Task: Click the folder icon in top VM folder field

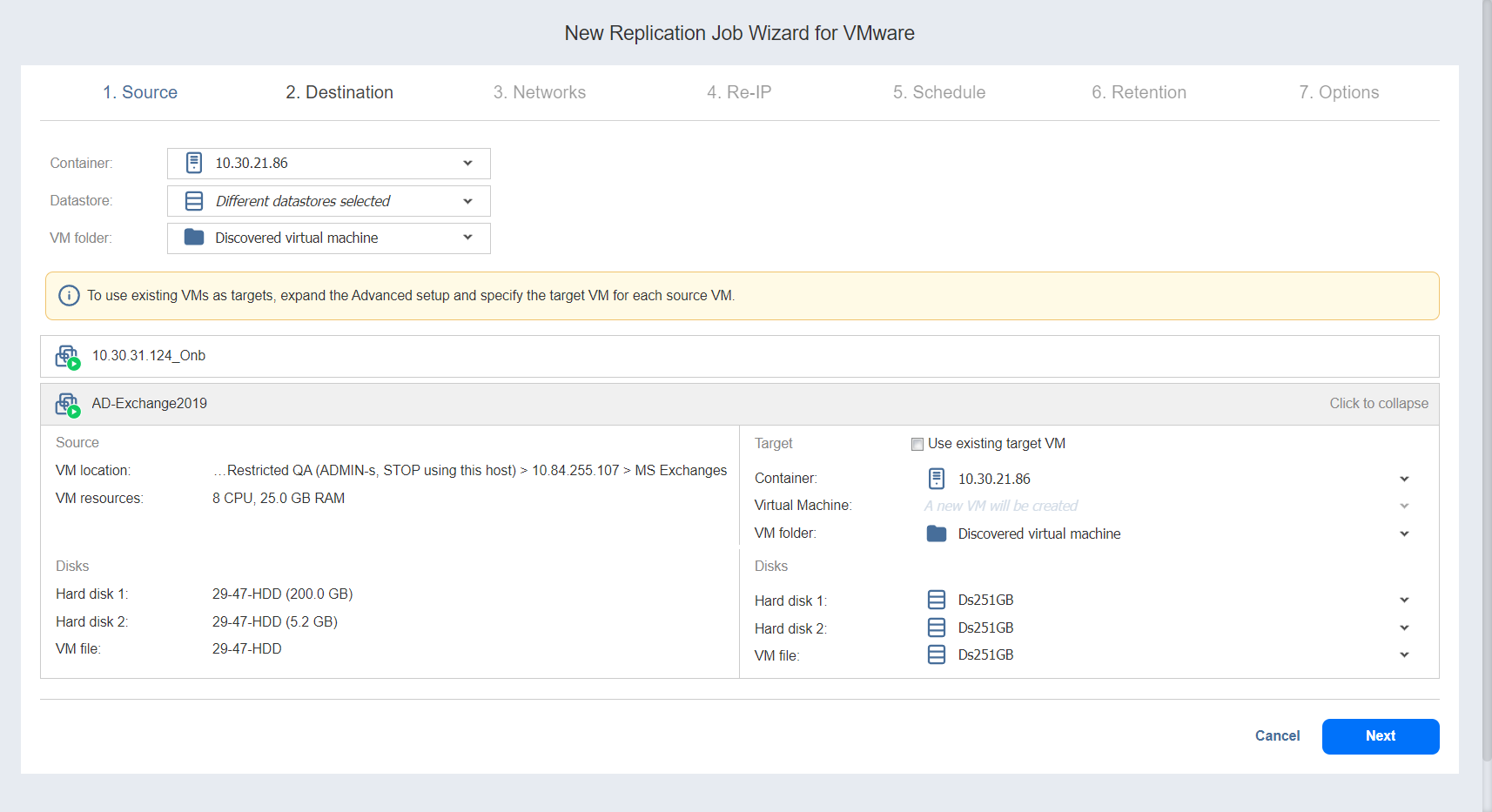Action: (194, 238)
